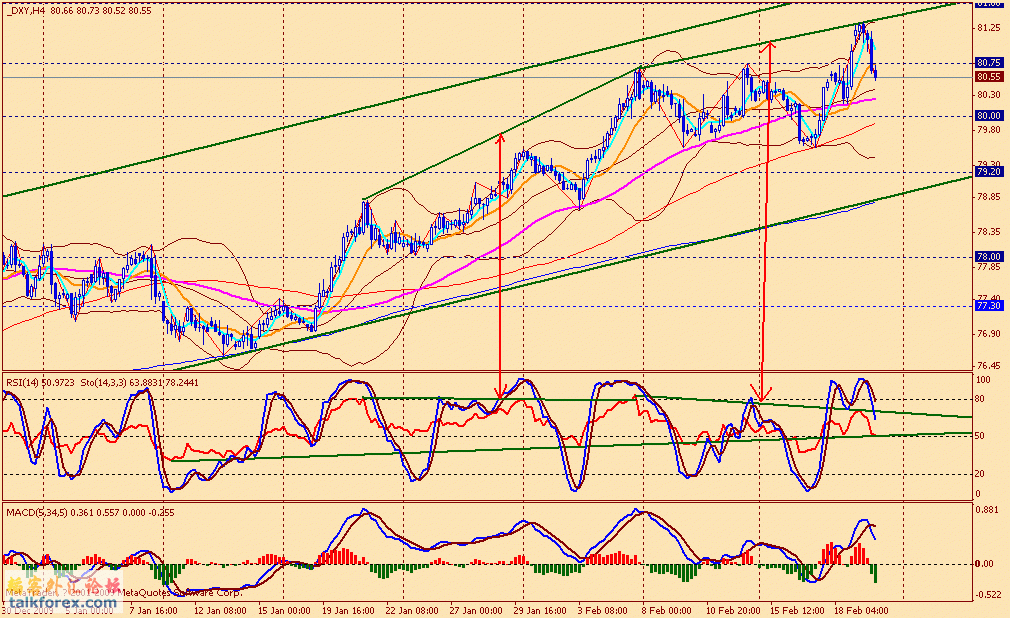This screenshot has width=1010, height=618.
Task: Click the -0.522 MACD scale value
Action: 989,595
